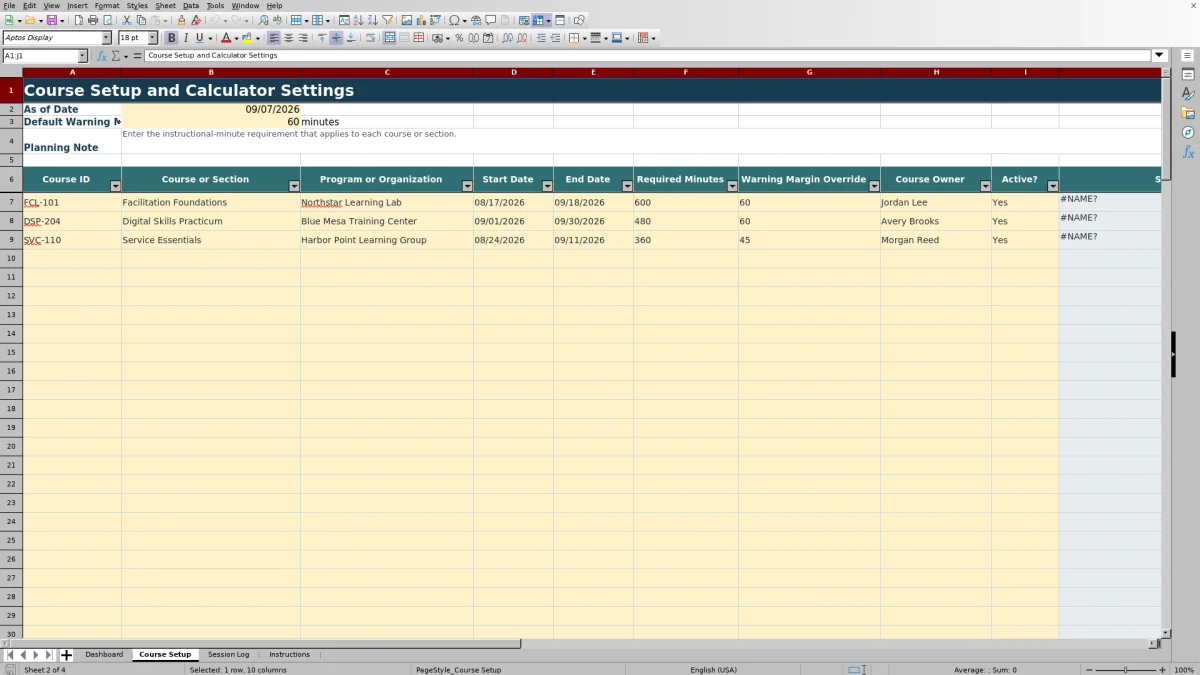Select the Blue Mesa Training Center cell

click(x=387, y=221)
